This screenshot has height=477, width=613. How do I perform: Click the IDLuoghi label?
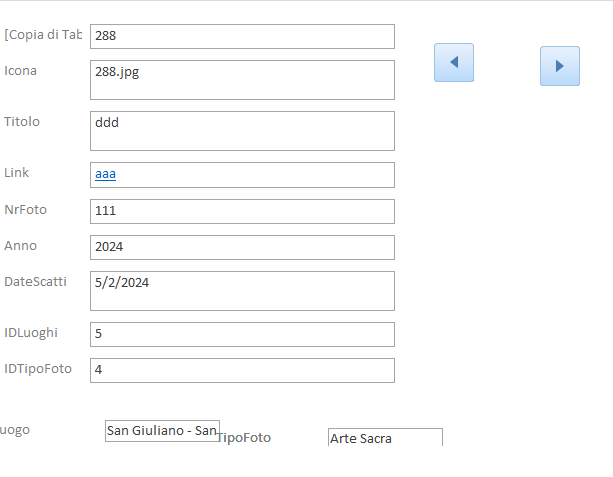click(31, 333)
